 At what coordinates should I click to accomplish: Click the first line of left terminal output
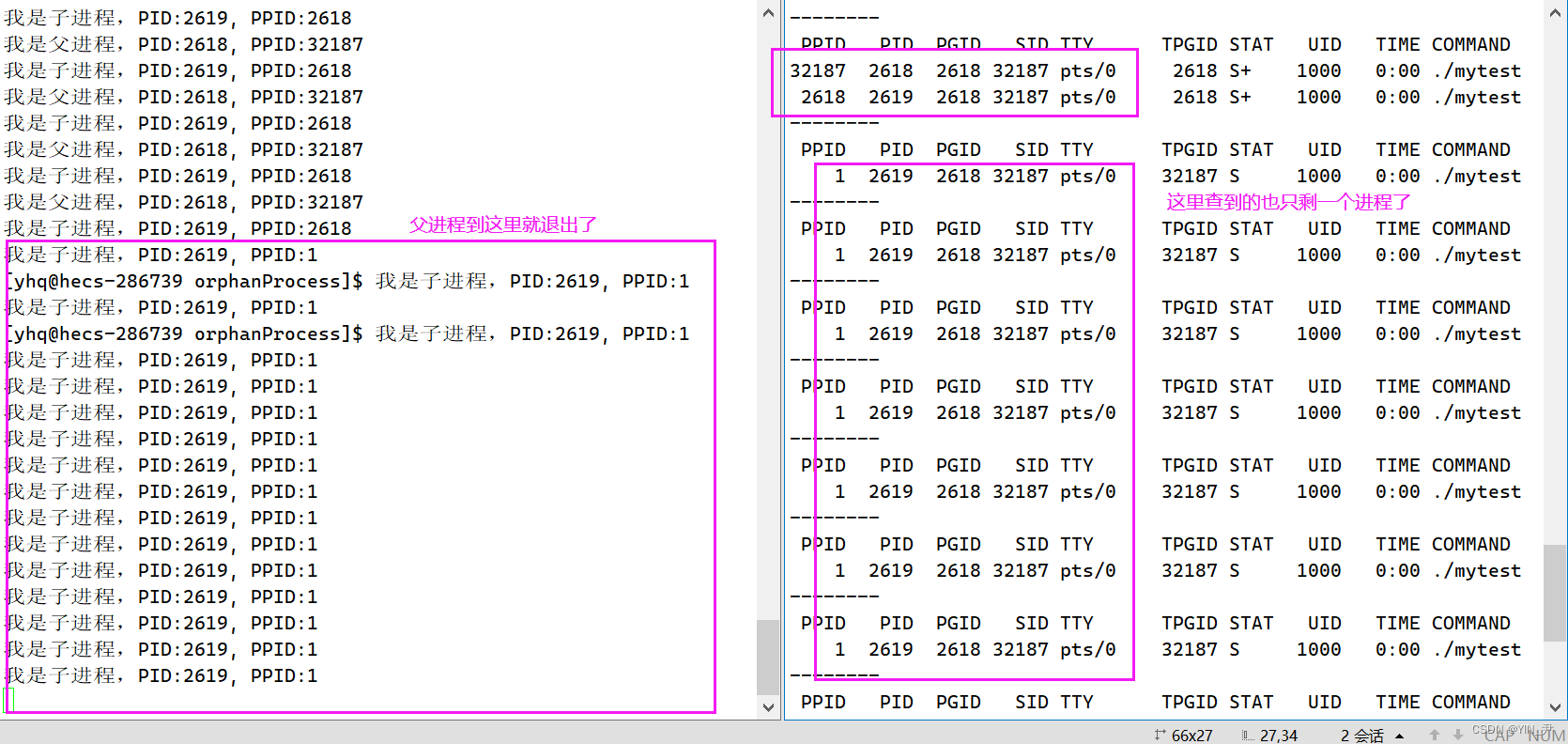178,18
